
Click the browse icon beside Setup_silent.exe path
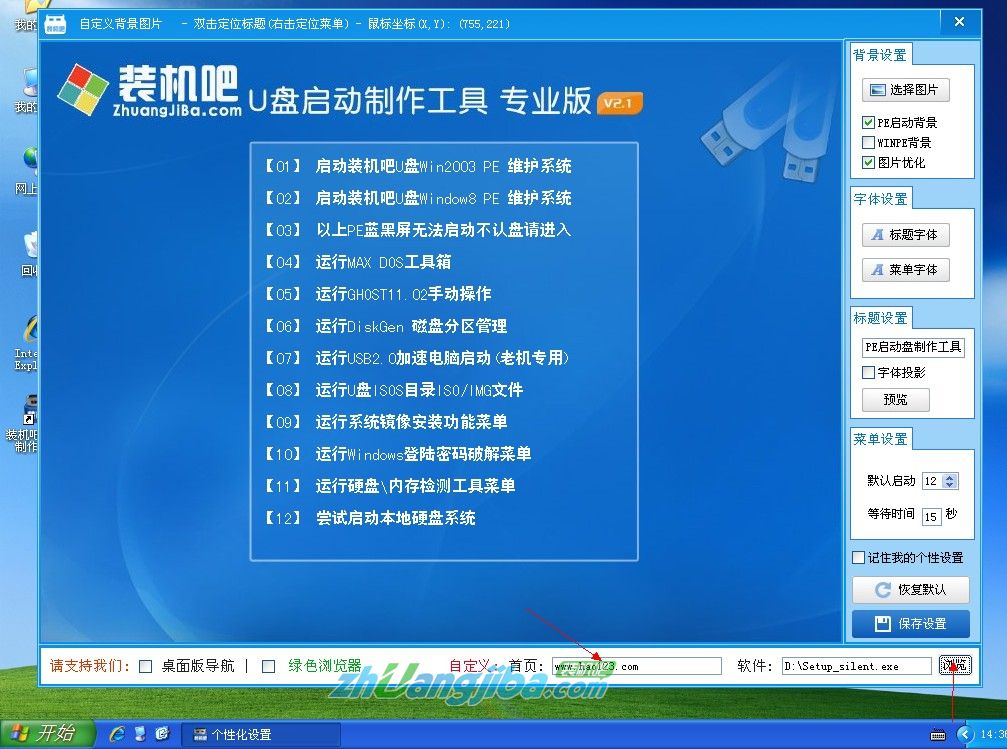tap(955, 664)
